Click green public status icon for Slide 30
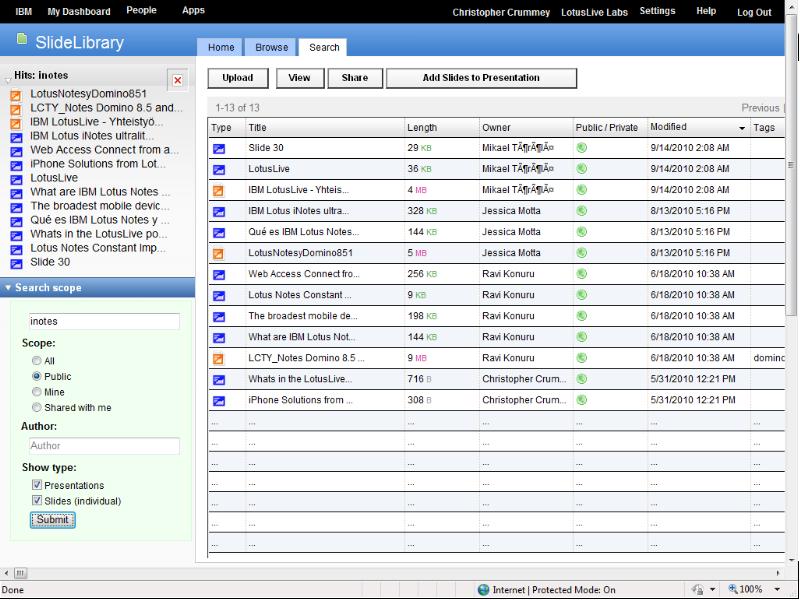This screenshot has height=600, width=800. 582,148
